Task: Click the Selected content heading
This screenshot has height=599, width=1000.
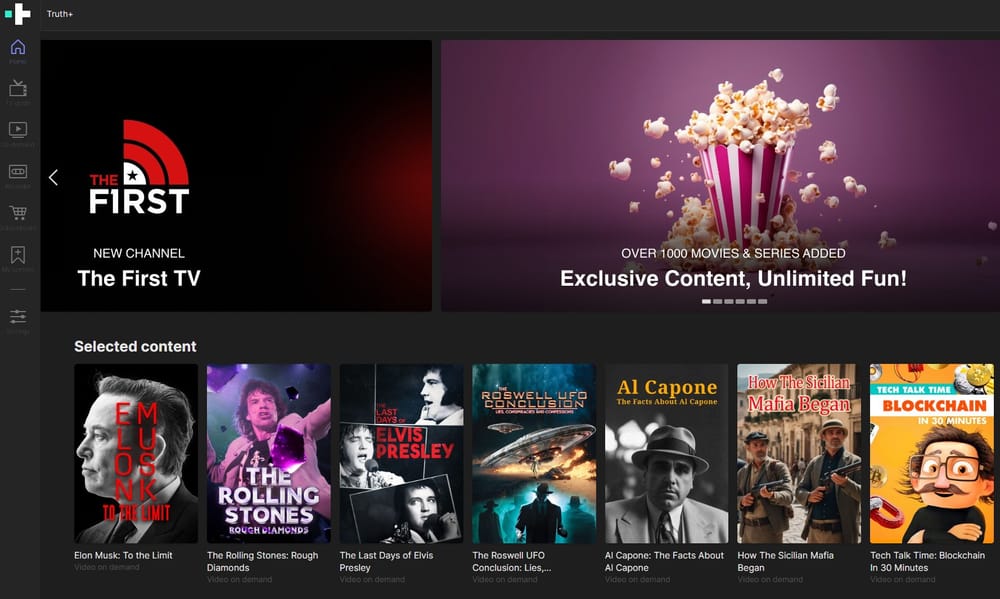Action: [135, 346]
